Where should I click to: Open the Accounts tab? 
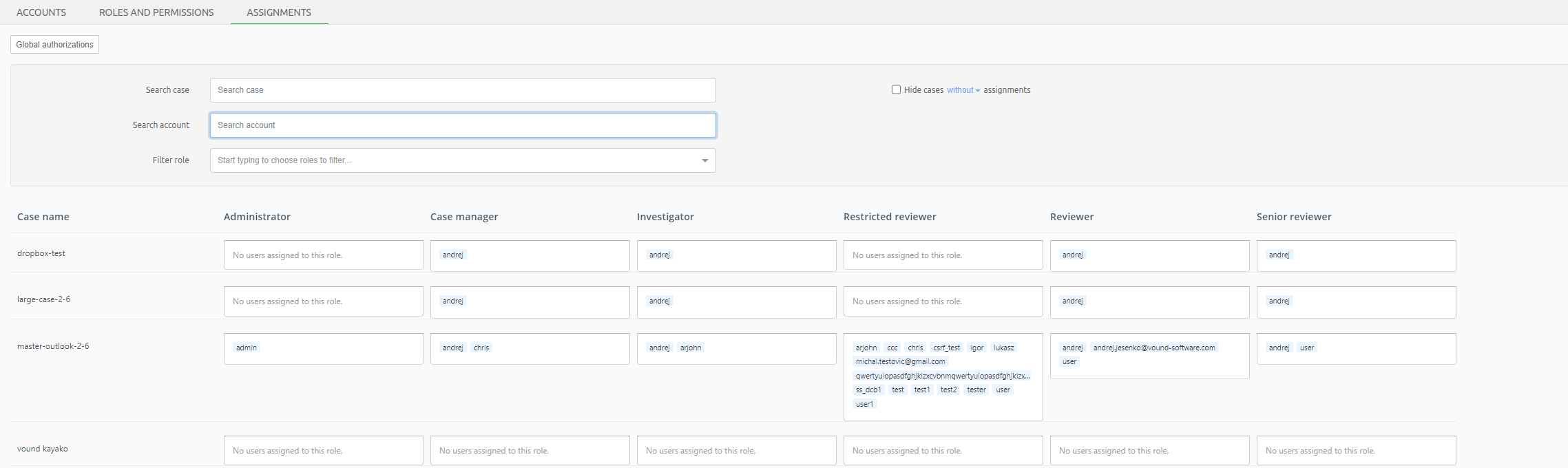(x=41, y=12)
